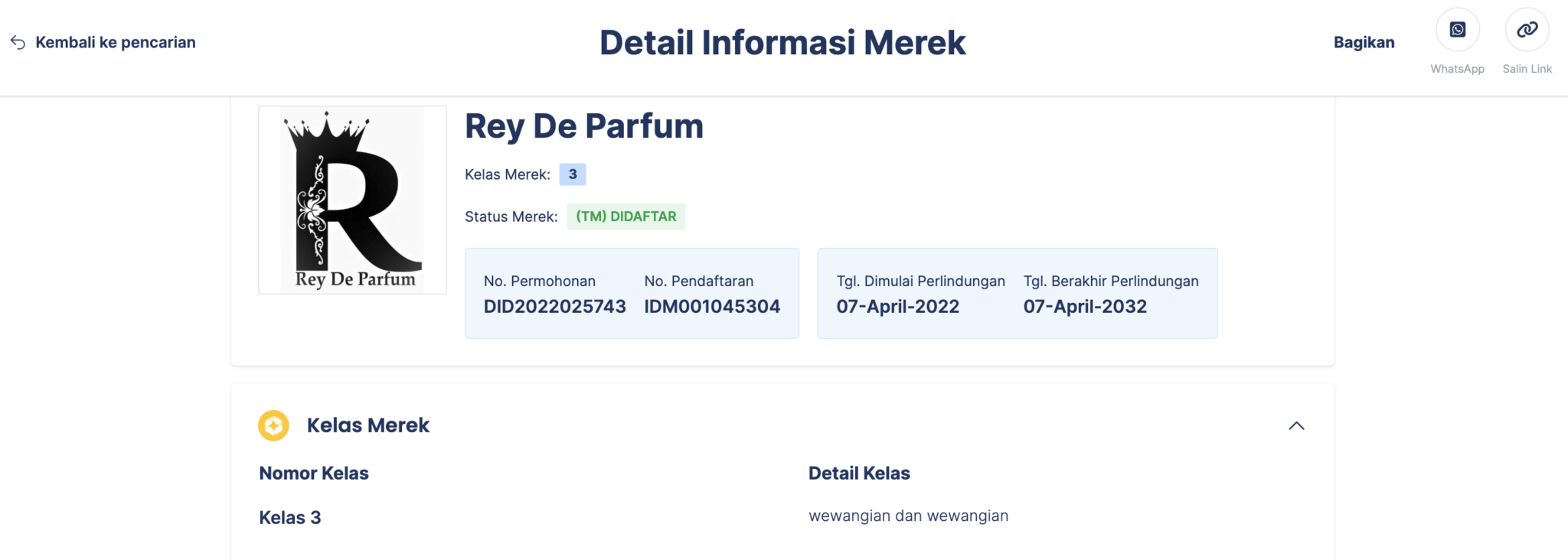Click the Salin Link text label
1568x560 pixels.
pos(1527,69)
